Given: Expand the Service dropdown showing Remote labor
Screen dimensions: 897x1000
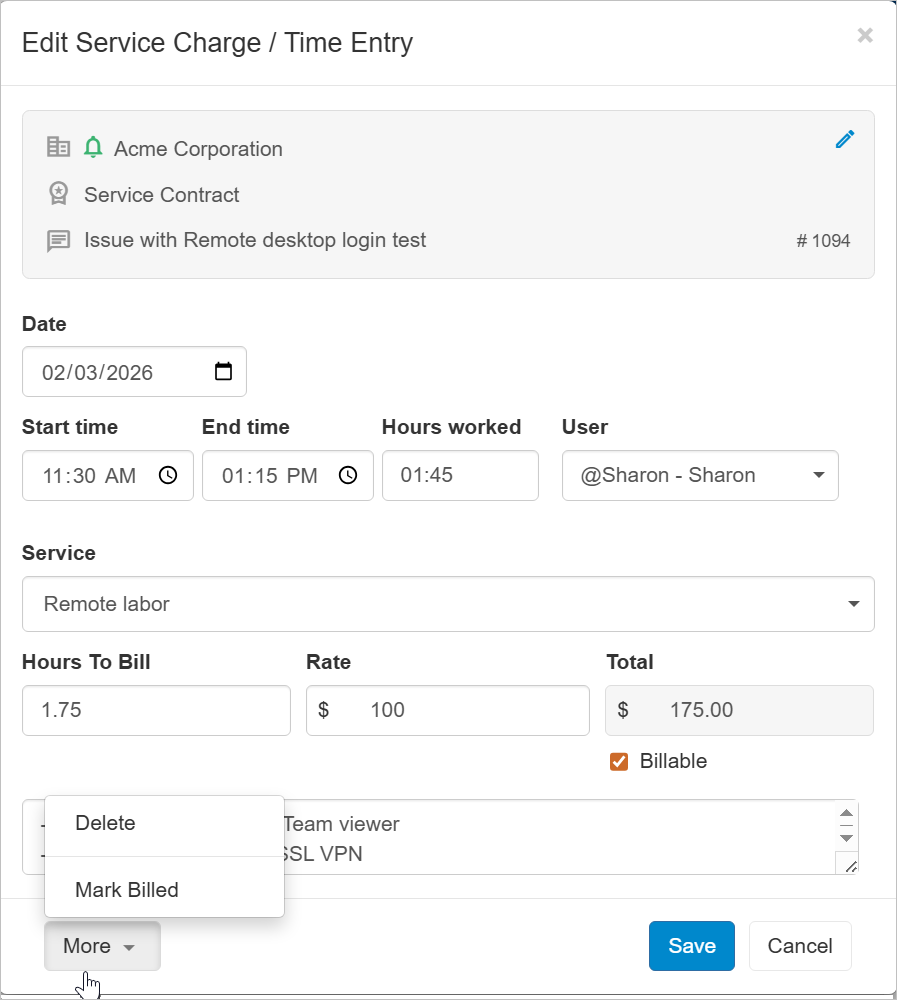Looking at the screenshot, I should click(x=852, y=604).
